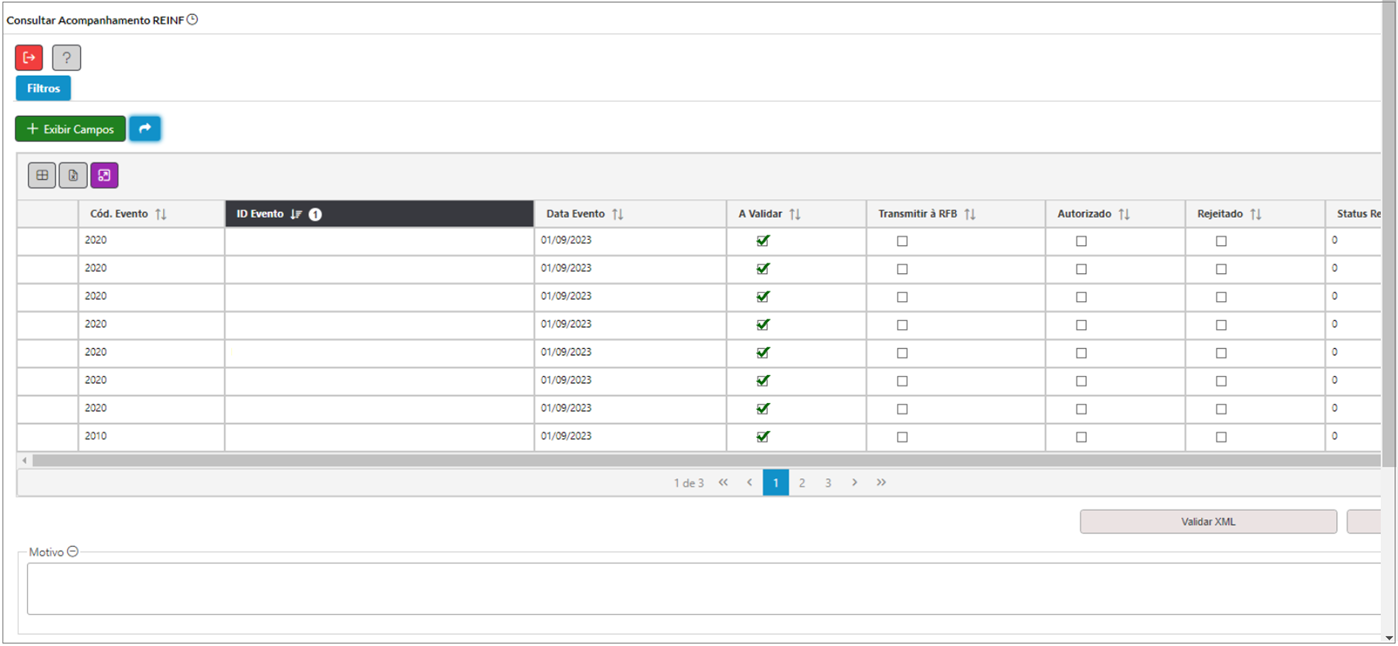
Task: Jump to the first page using double-left arrows
Action: [x=723, y=483]
